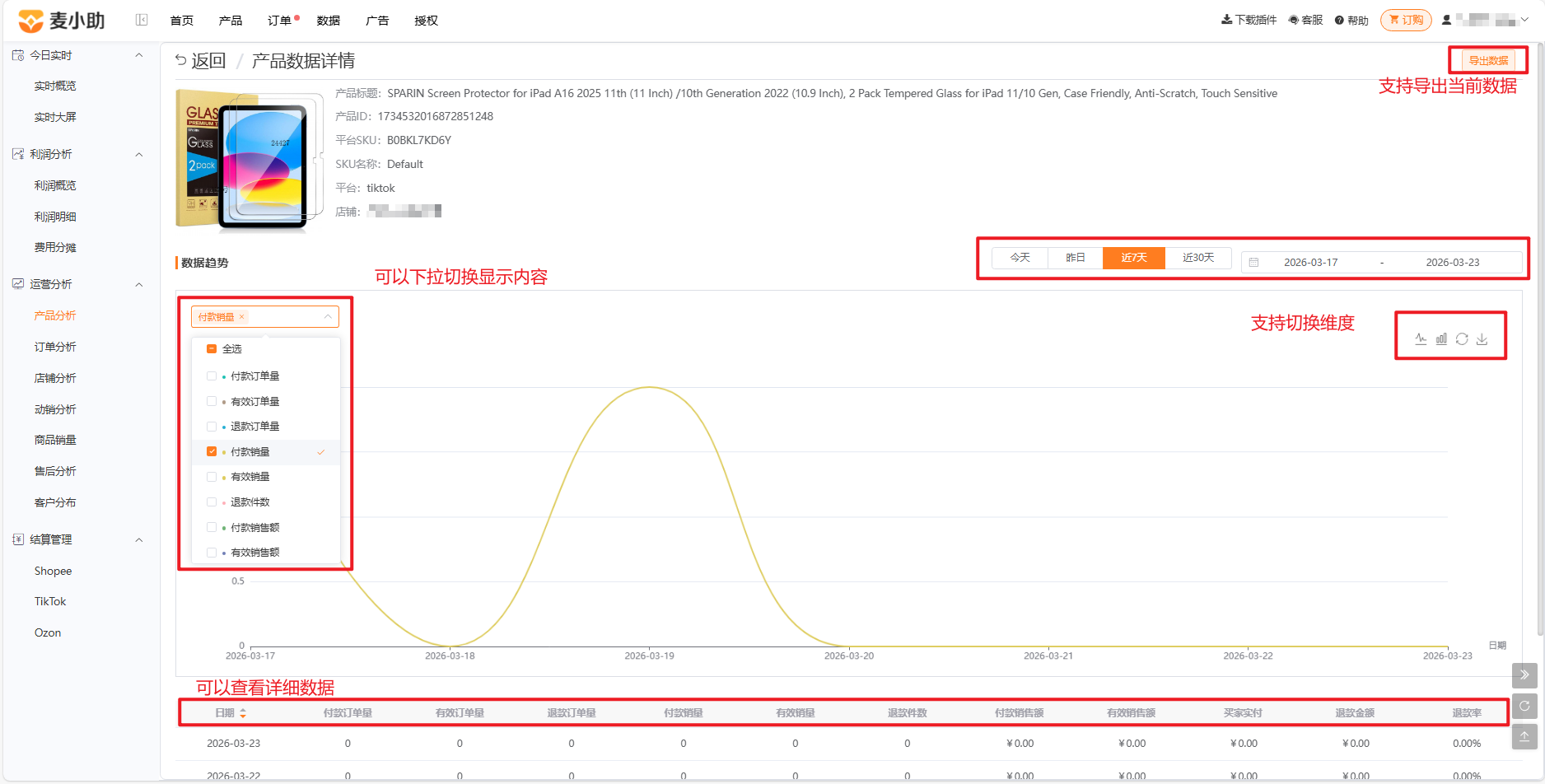The image size is (1545, 784).
Task: Click the floating double-arrow expand button
Action: point(1524,675)
